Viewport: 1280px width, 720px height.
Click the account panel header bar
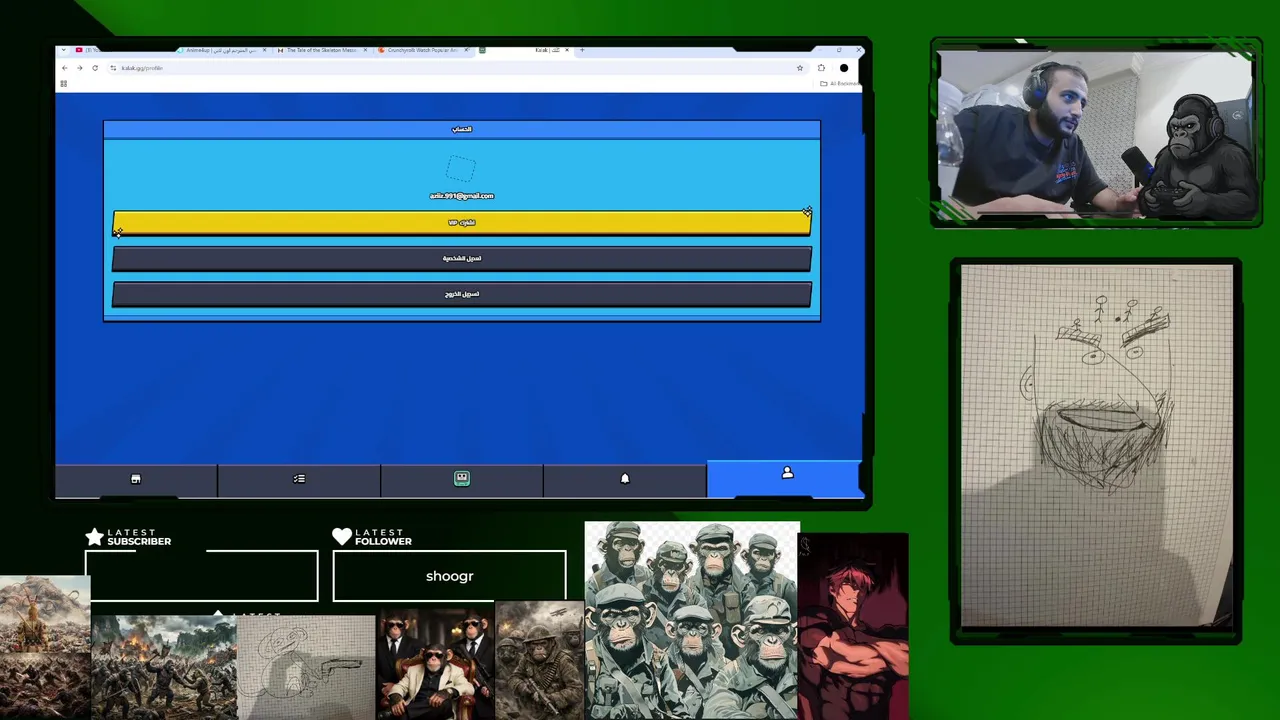click(x=462, y=129)
